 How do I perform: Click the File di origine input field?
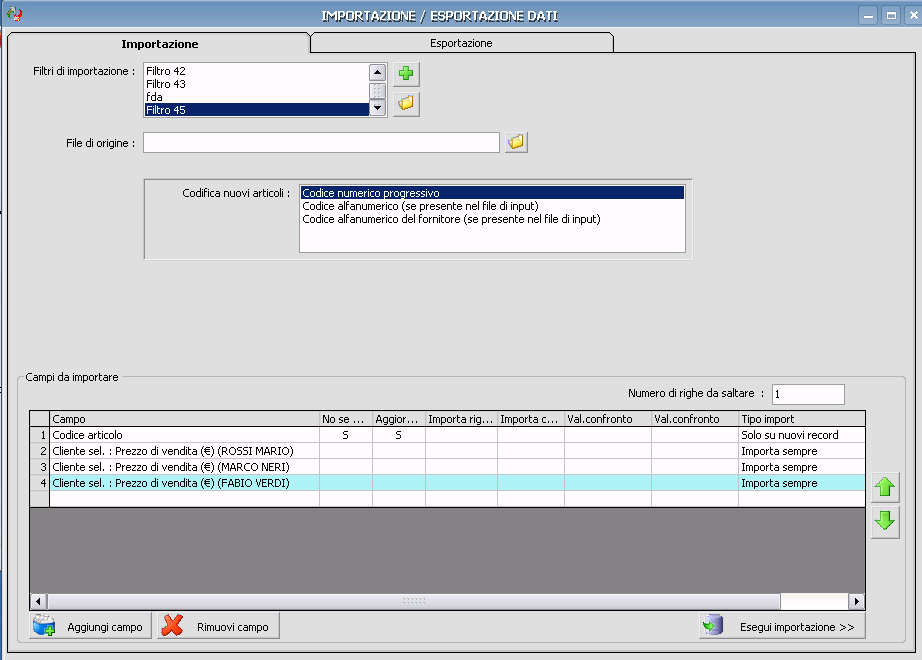pos(321,142)
